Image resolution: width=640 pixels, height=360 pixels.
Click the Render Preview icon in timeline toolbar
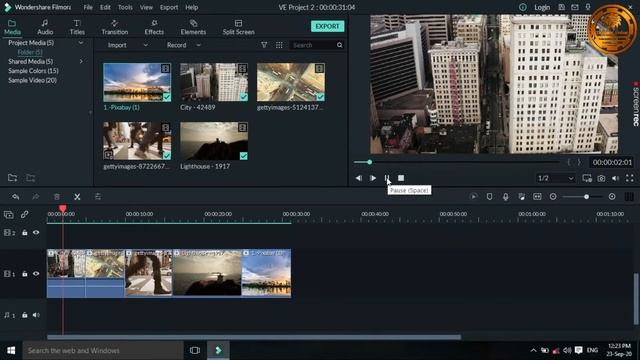point(473,197)
